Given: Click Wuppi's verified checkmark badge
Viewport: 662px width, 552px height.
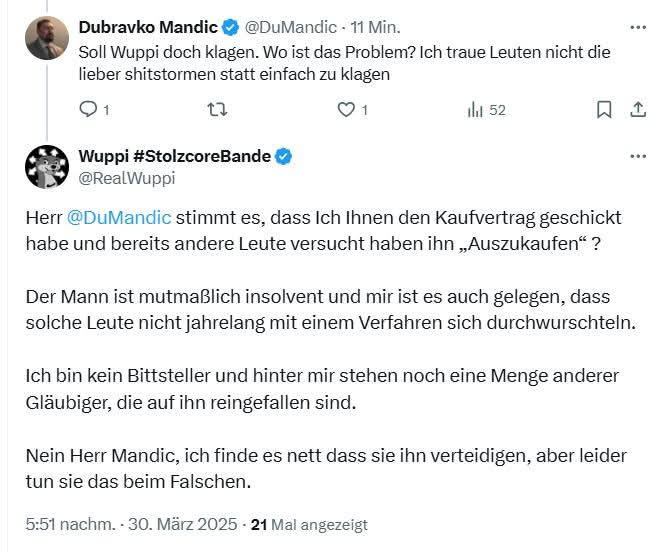Looking at the screenshot, I should 284,157.
